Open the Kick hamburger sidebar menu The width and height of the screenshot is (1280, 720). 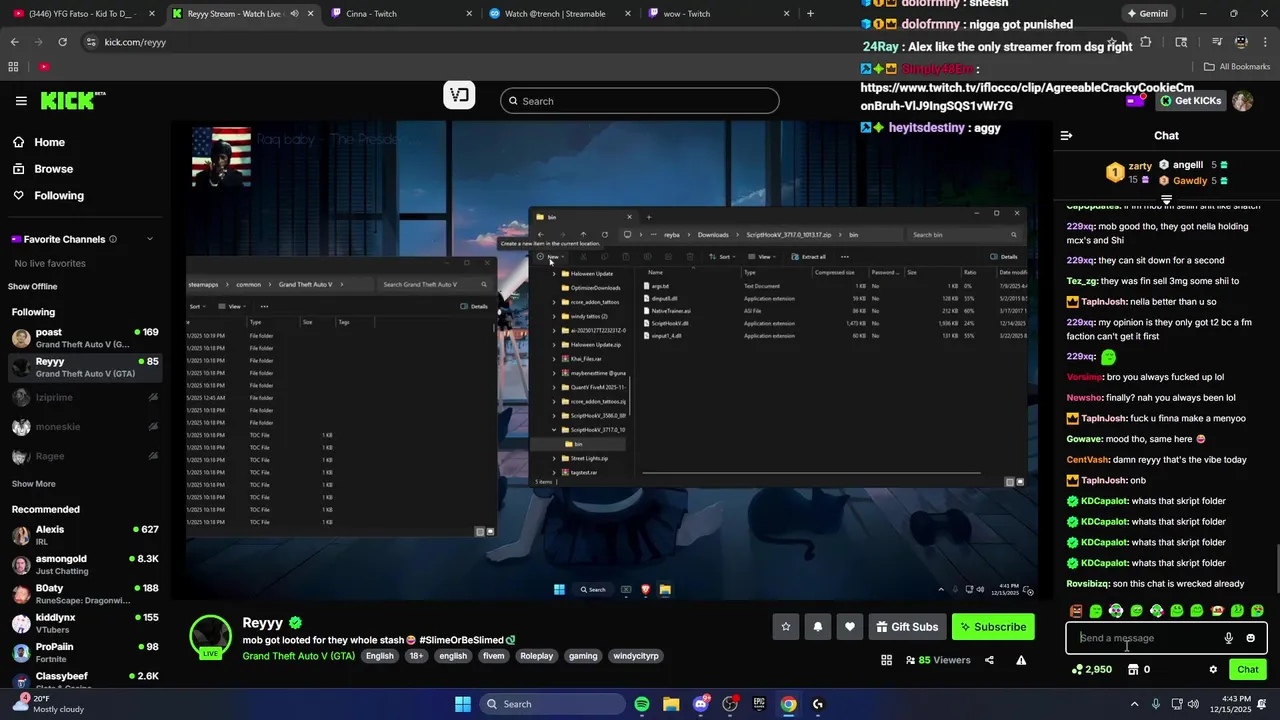tap(21, 101)
